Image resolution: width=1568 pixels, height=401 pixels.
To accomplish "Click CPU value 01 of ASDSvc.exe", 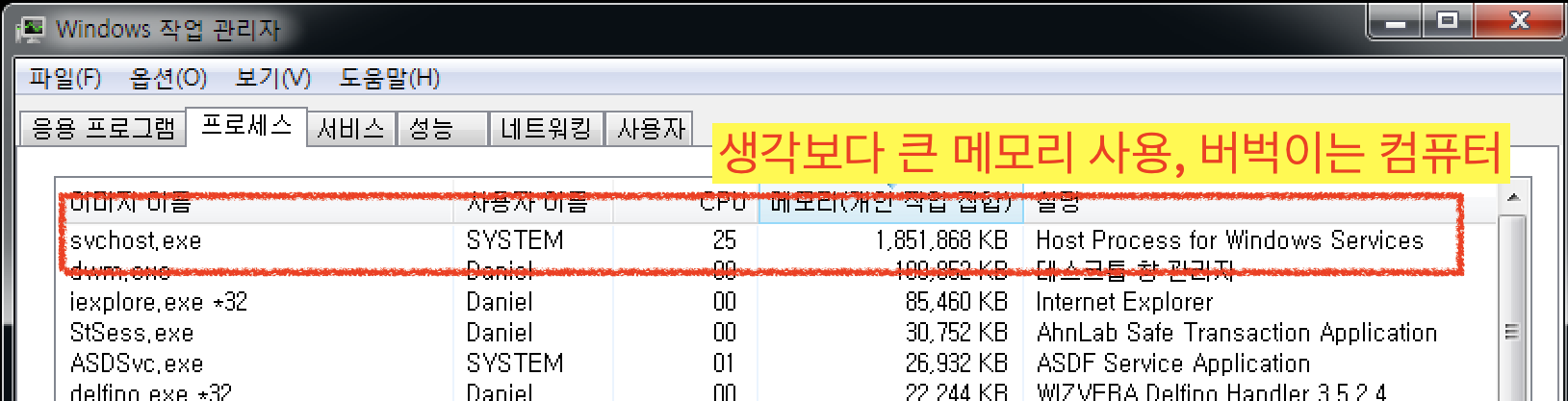I will [x=725, y=363].
